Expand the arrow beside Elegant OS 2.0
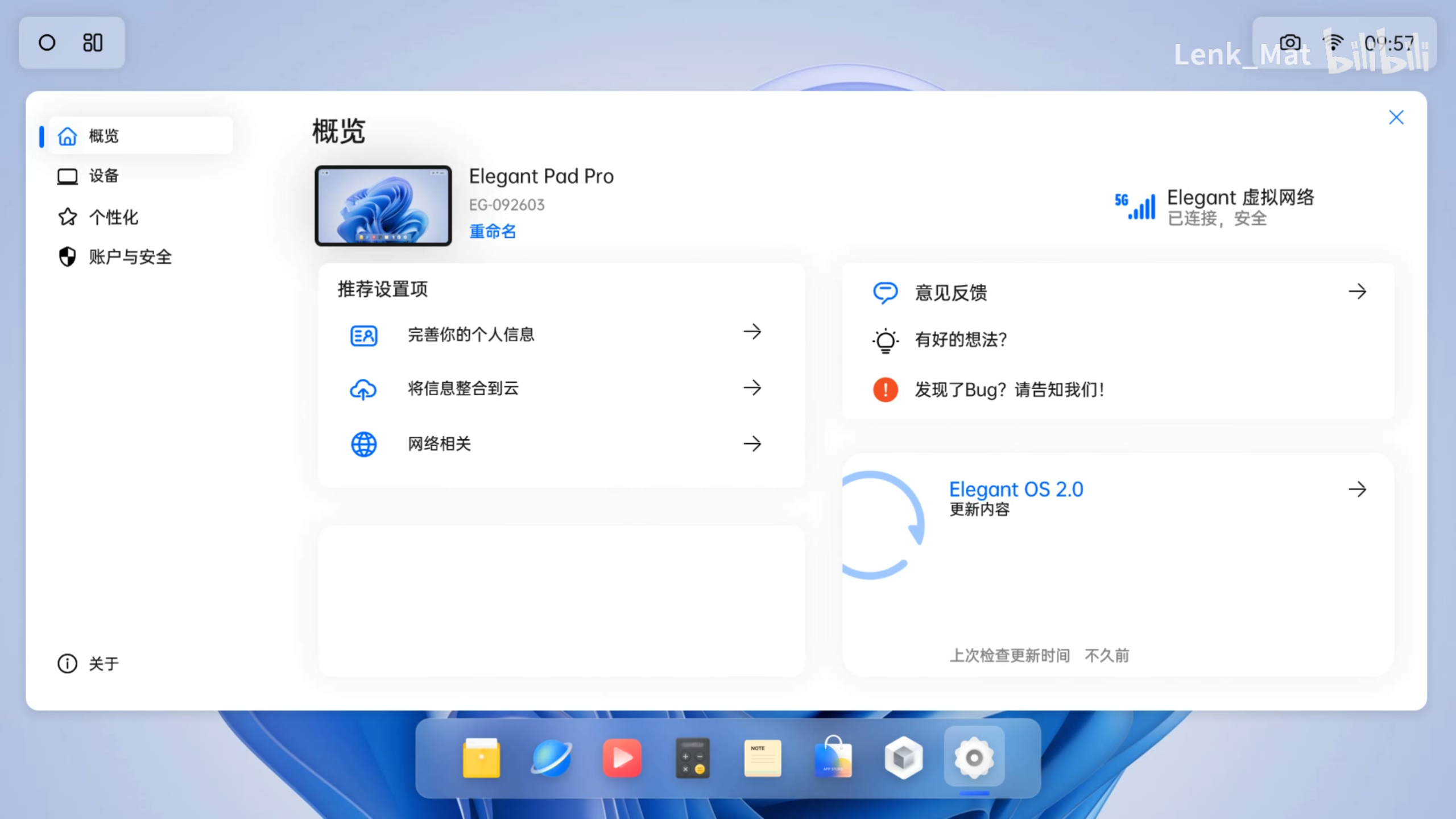The image size is (1456, 819). 1358,489
